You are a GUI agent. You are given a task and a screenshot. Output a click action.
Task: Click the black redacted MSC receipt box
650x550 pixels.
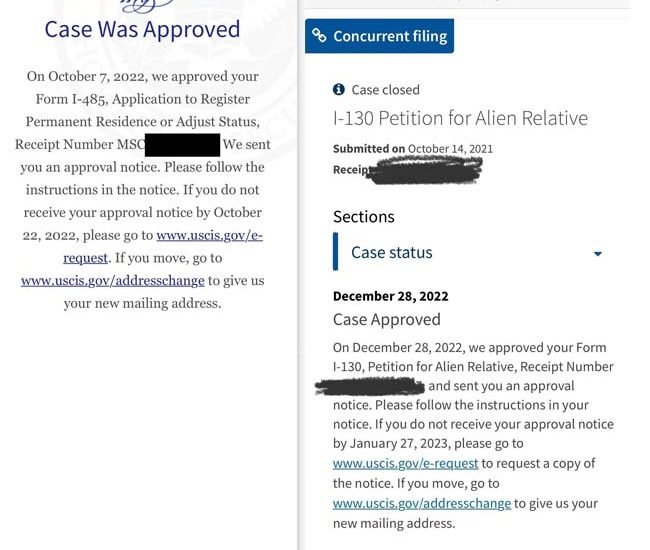pos(182,145)
